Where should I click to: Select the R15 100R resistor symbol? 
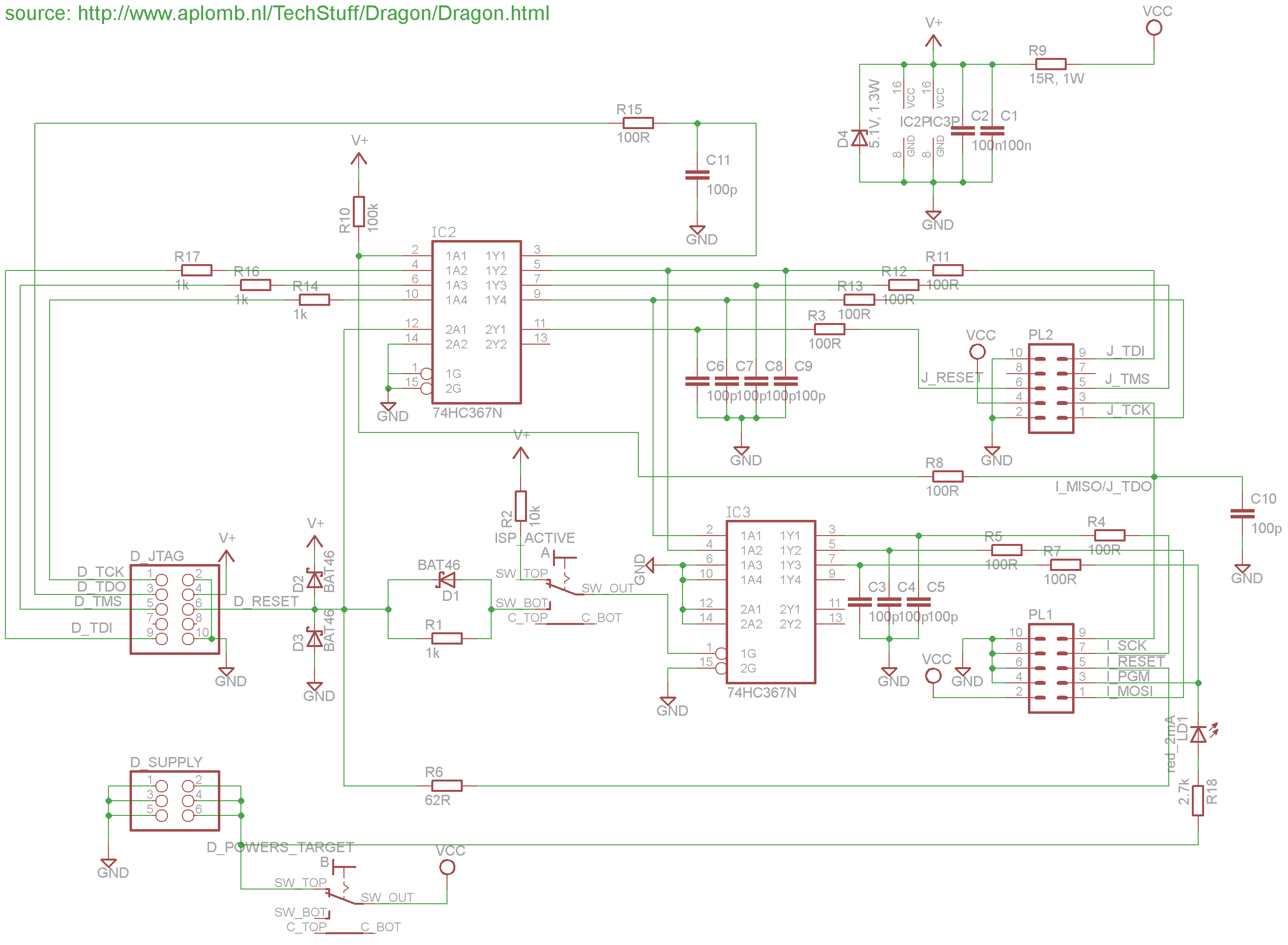(x=638, y=123)
